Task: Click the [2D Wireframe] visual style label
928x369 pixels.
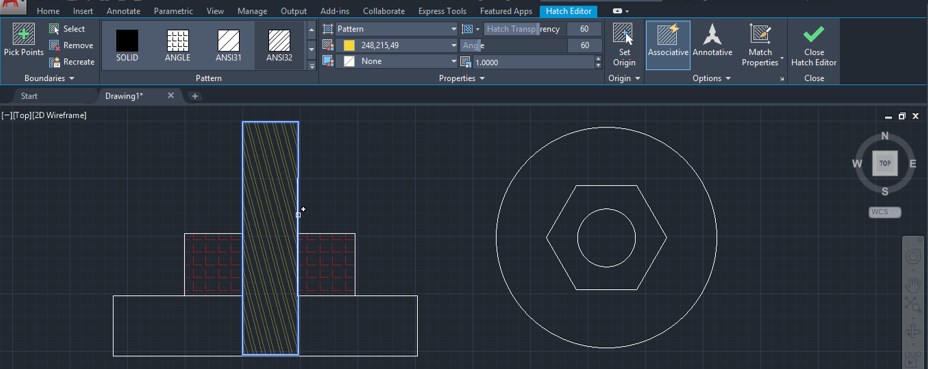Action: 60,115
